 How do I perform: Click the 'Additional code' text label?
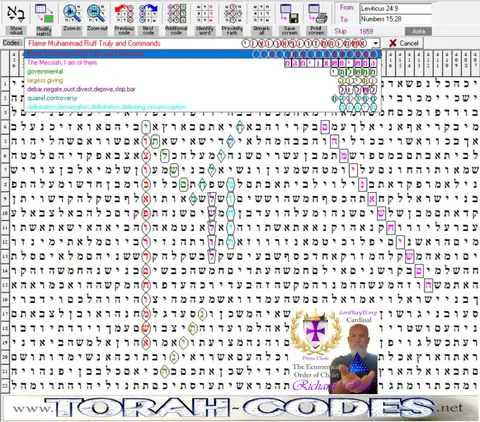pyautogui.click(x=176, y=31)
